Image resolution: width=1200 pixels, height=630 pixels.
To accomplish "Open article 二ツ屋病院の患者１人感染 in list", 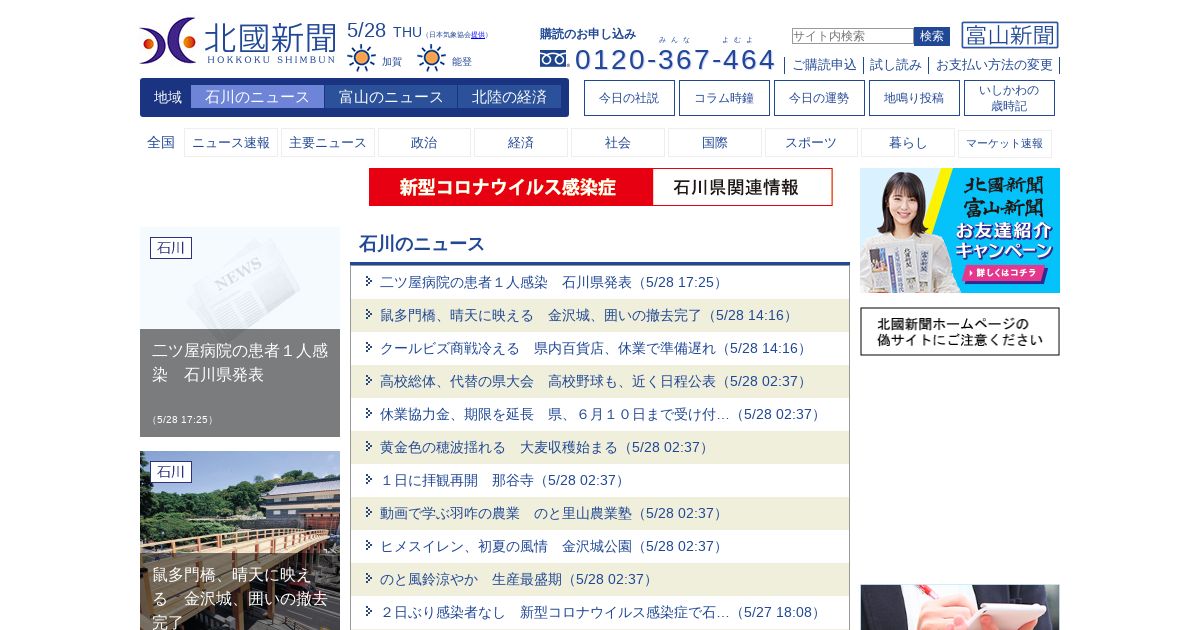I will point(552,283).
